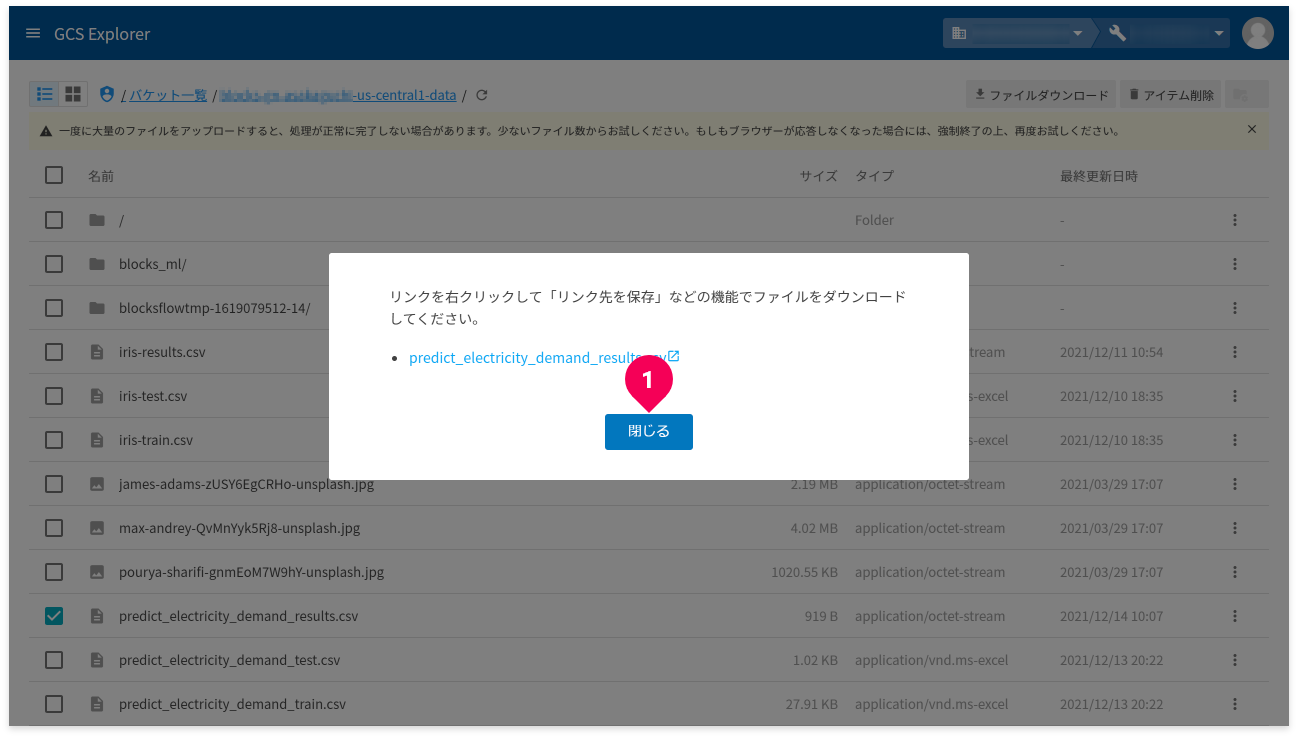This screenshot has width=1298, height=738.
Task: Open more options for iris-train.csv row
Action: tap(1235, 440)
